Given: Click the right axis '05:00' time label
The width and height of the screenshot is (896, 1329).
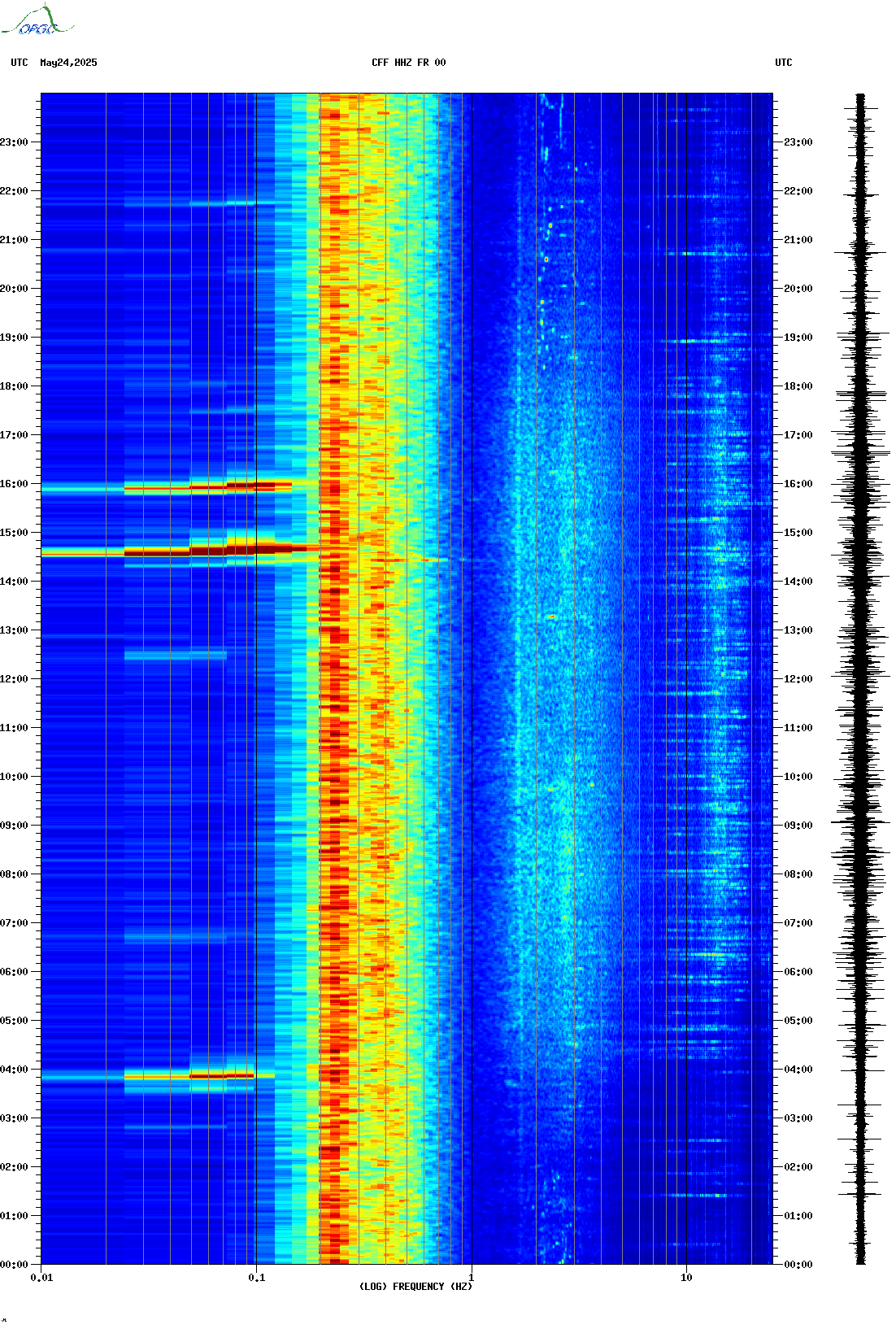Looking at the screenshot, I should click(x=798, y=1021).
